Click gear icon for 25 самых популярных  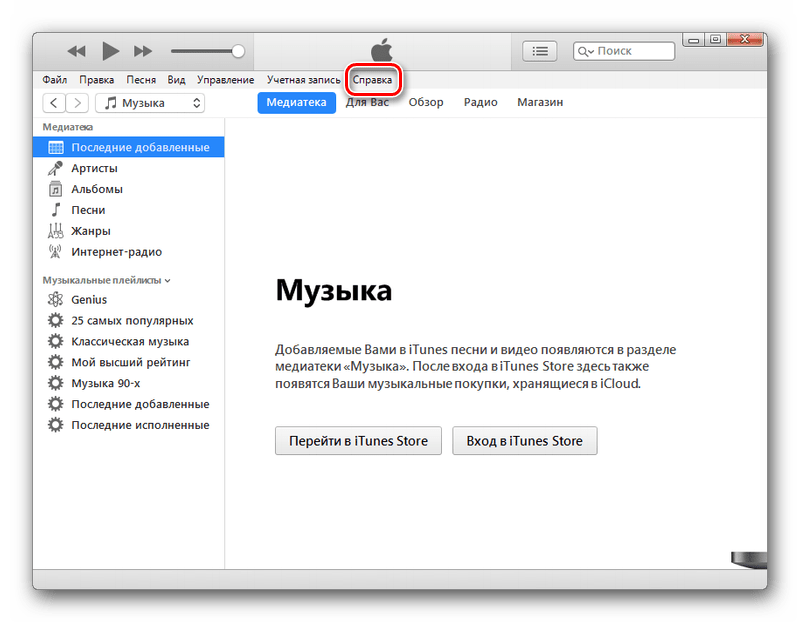pos(55,320)
